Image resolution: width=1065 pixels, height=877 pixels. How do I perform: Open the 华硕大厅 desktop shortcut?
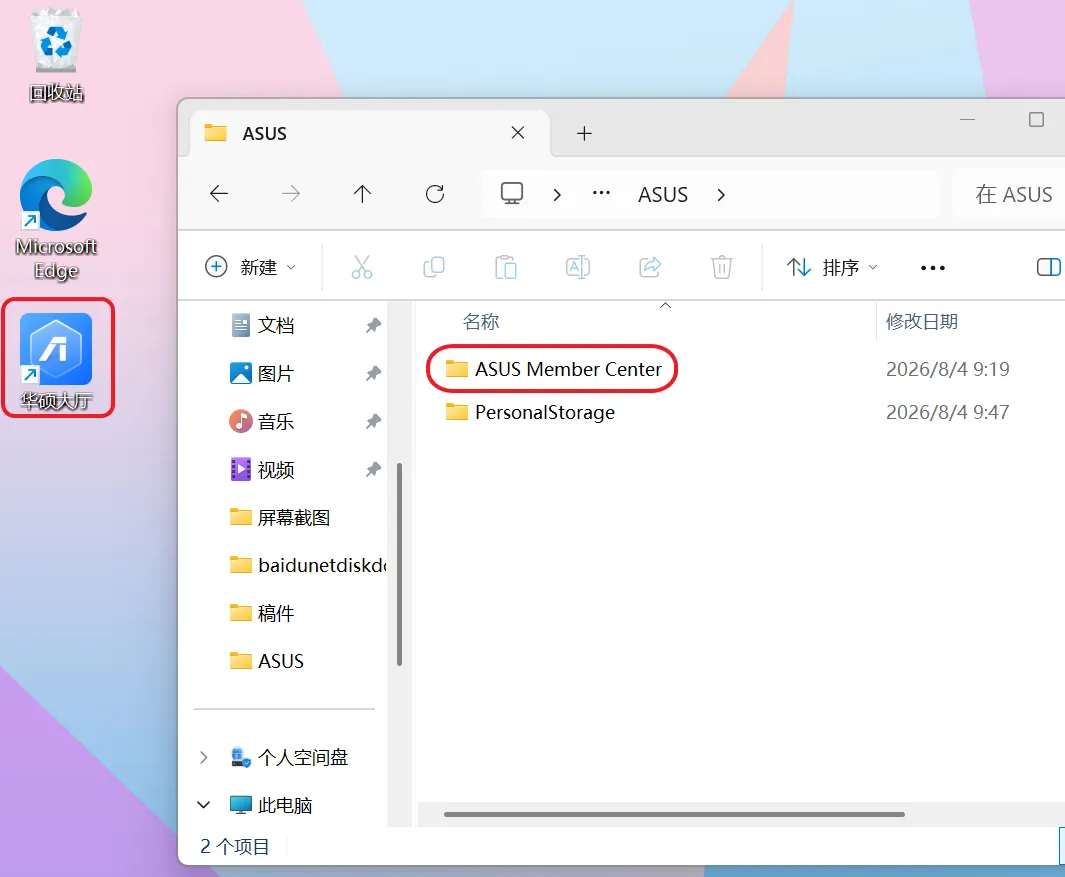click(56, 361)
